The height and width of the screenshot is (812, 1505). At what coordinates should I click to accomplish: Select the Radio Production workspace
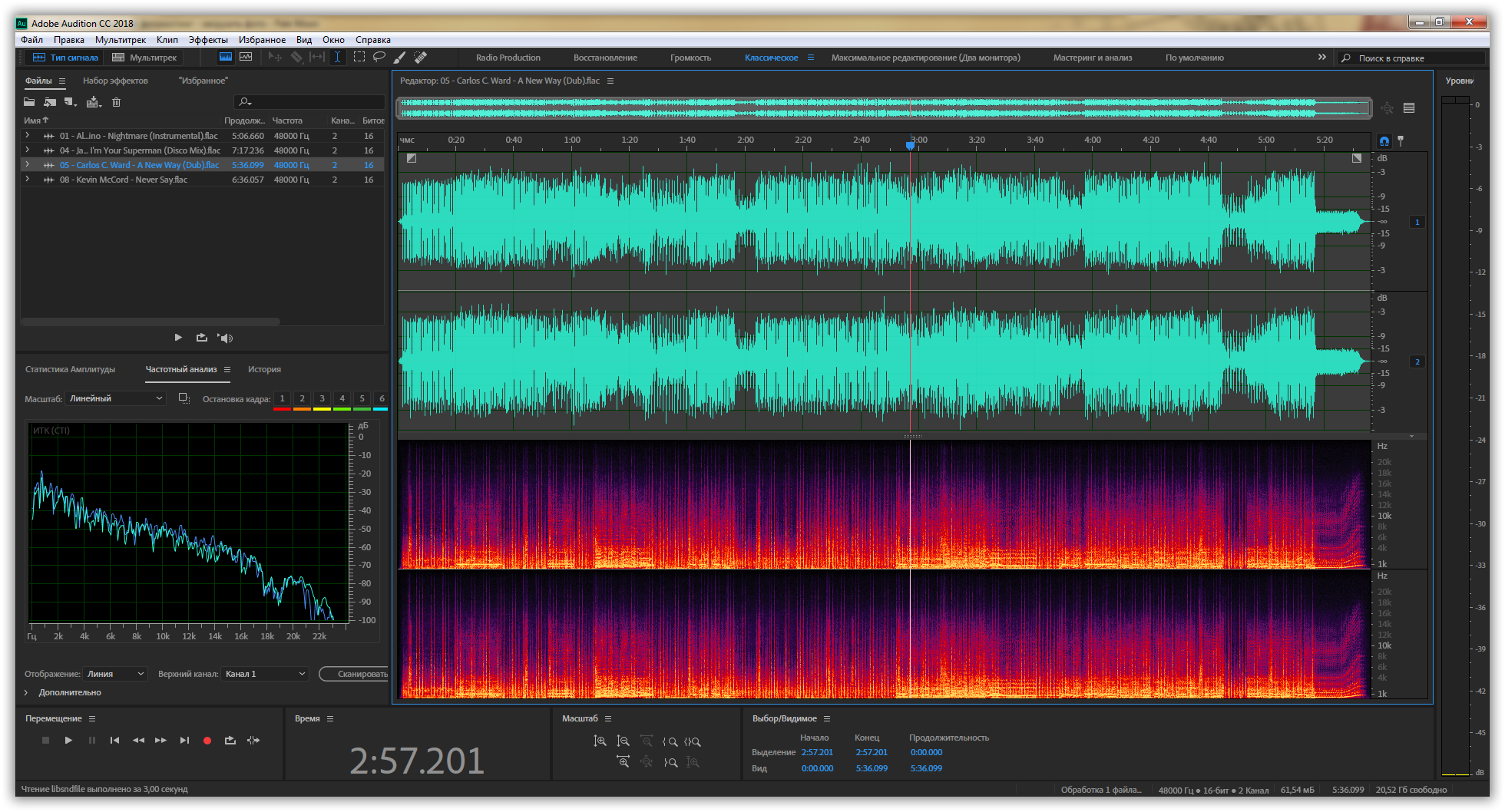pyautogui.click(x=508, y=58)
